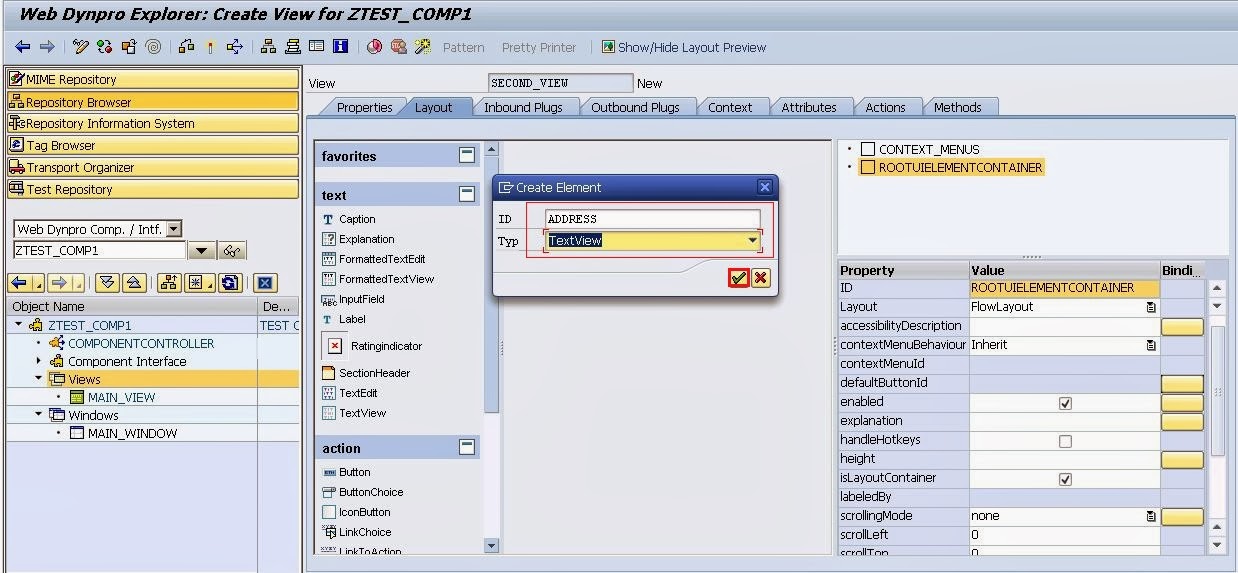Screen dimensions: 1238x573
Task: Open history dropdown next to ZTEST_COMP1 field
Action: [202, 251]
